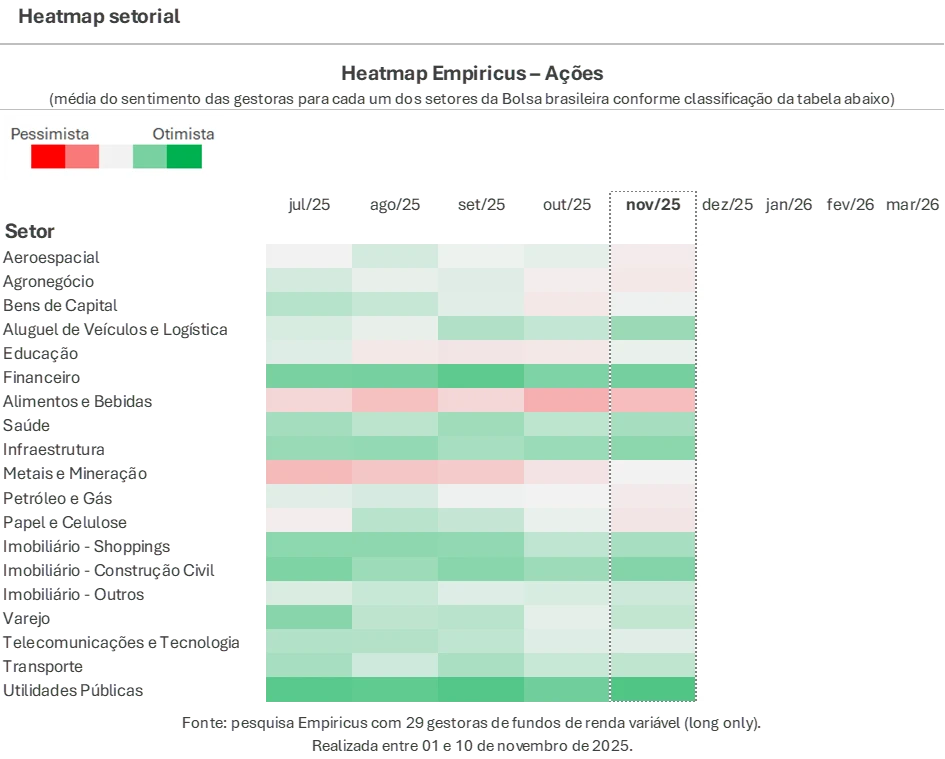Viewport: 945px width, 759px height.
Task: Select the light red legend swatch
Action: click(x=82, y=157)
